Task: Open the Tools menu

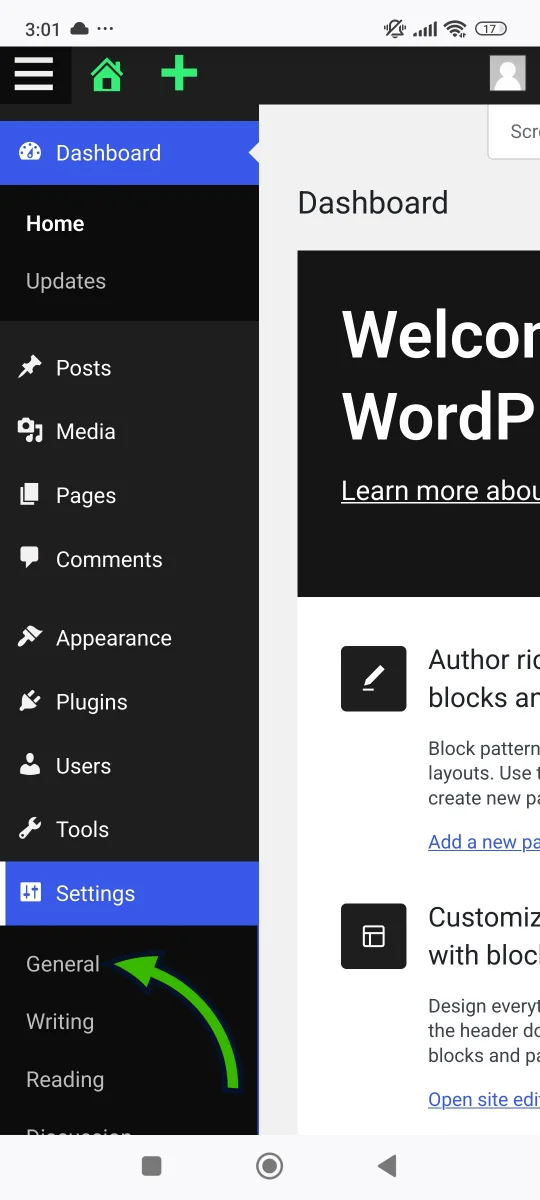Action: coord(129,829)
